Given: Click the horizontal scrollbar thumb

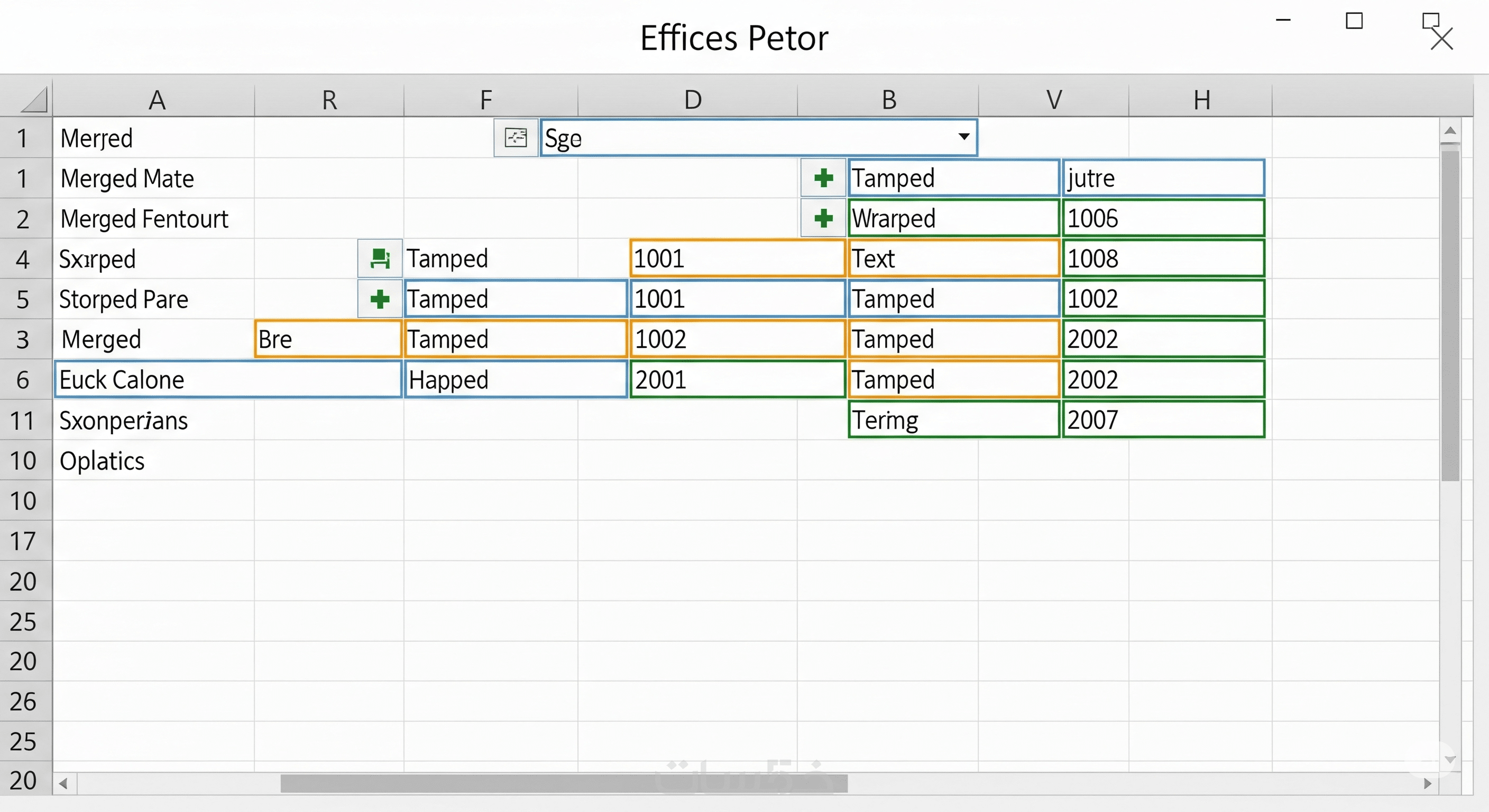Looking at the screenshot, I should click(564, 783).
